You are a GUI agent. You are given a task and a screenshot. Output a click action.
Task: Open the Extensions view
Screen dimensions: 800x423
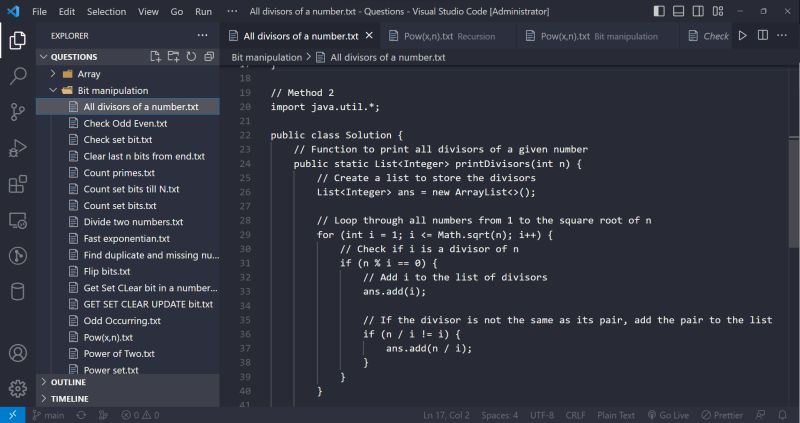pyautogui.click(x=17, y=184)
